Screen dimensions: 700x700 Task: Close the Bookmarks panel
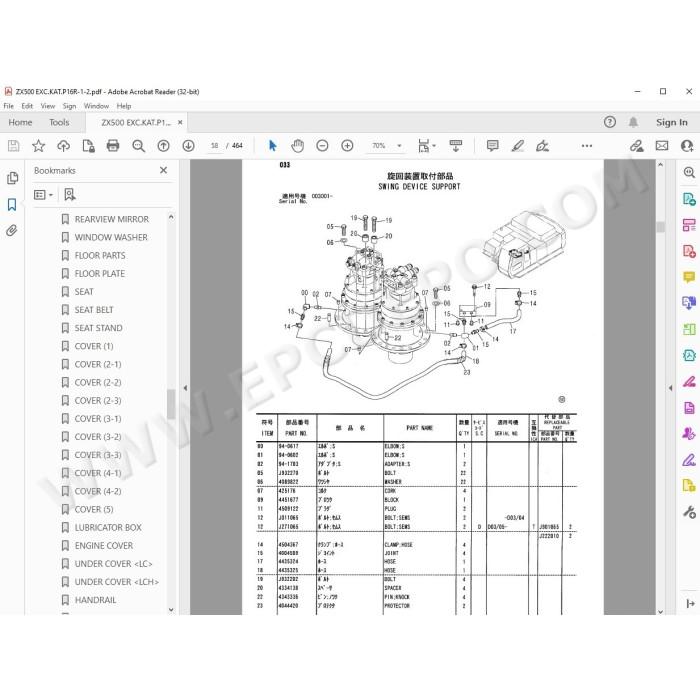163,170
